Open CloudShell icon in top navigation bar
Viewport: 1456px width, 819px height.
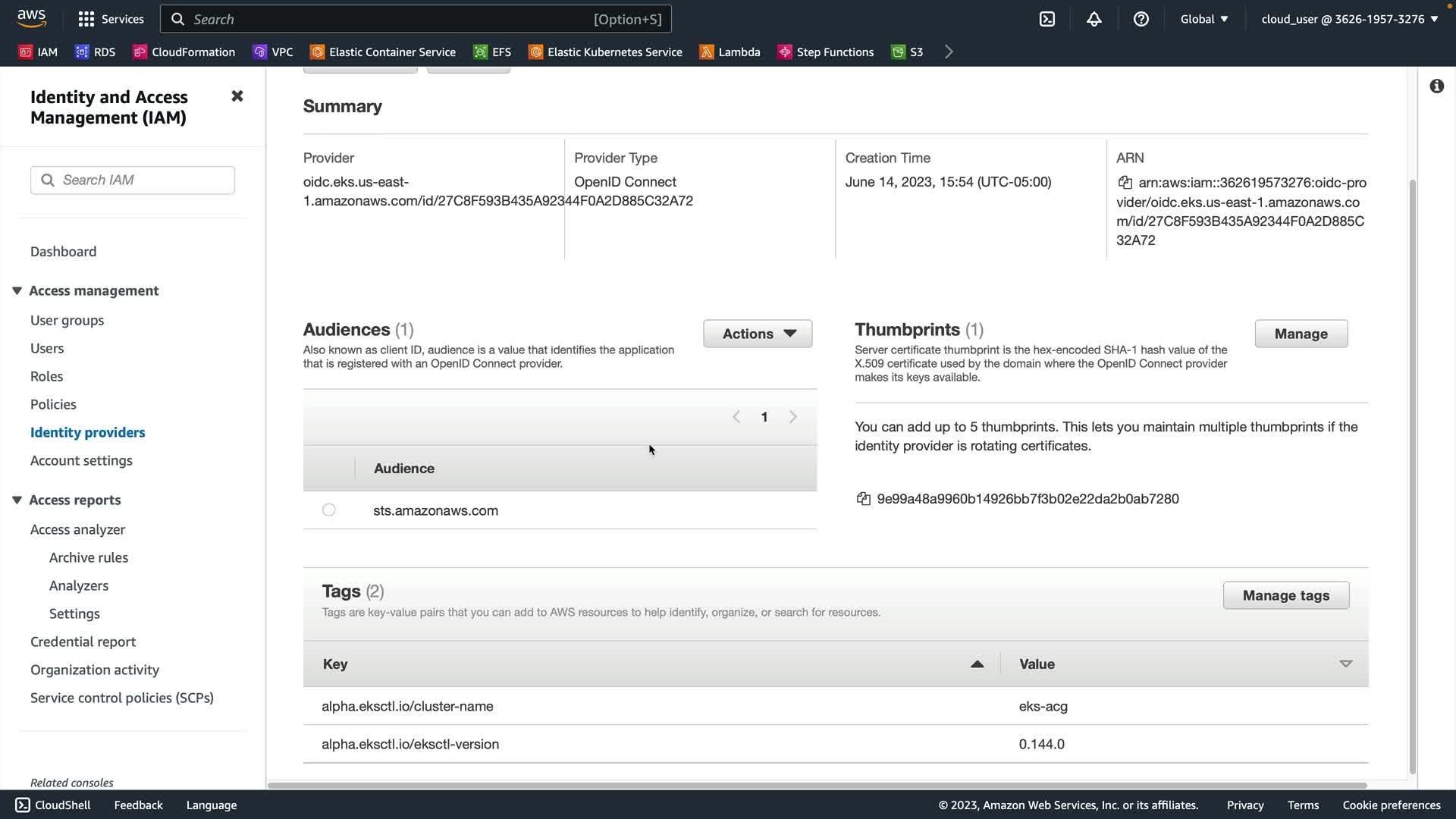click(x=1047, y=19)
